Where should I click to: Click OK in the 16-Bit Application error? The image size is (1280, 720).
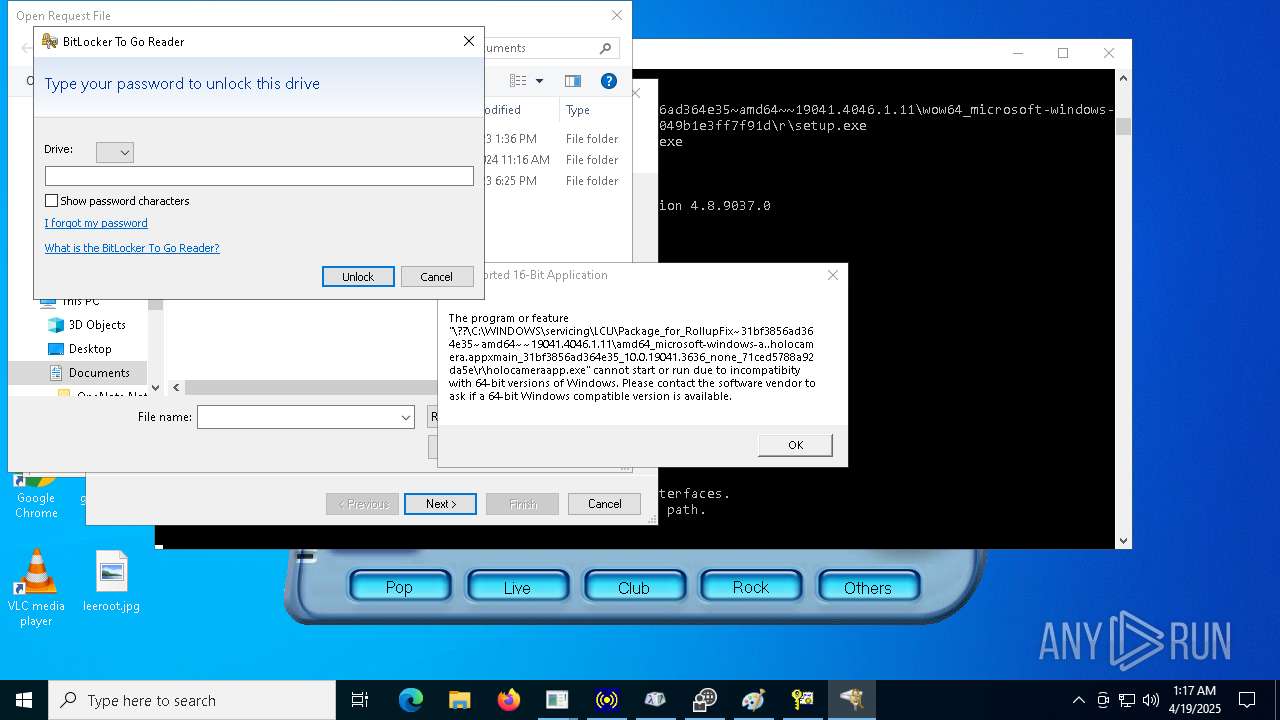pos(795,445)
